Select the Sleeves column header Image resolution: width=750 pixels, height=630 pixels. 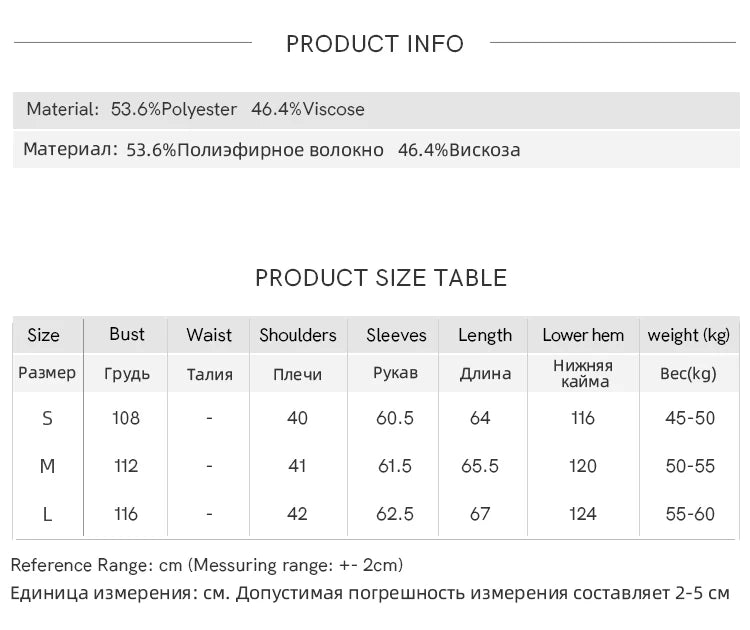(x=396, y=335)
